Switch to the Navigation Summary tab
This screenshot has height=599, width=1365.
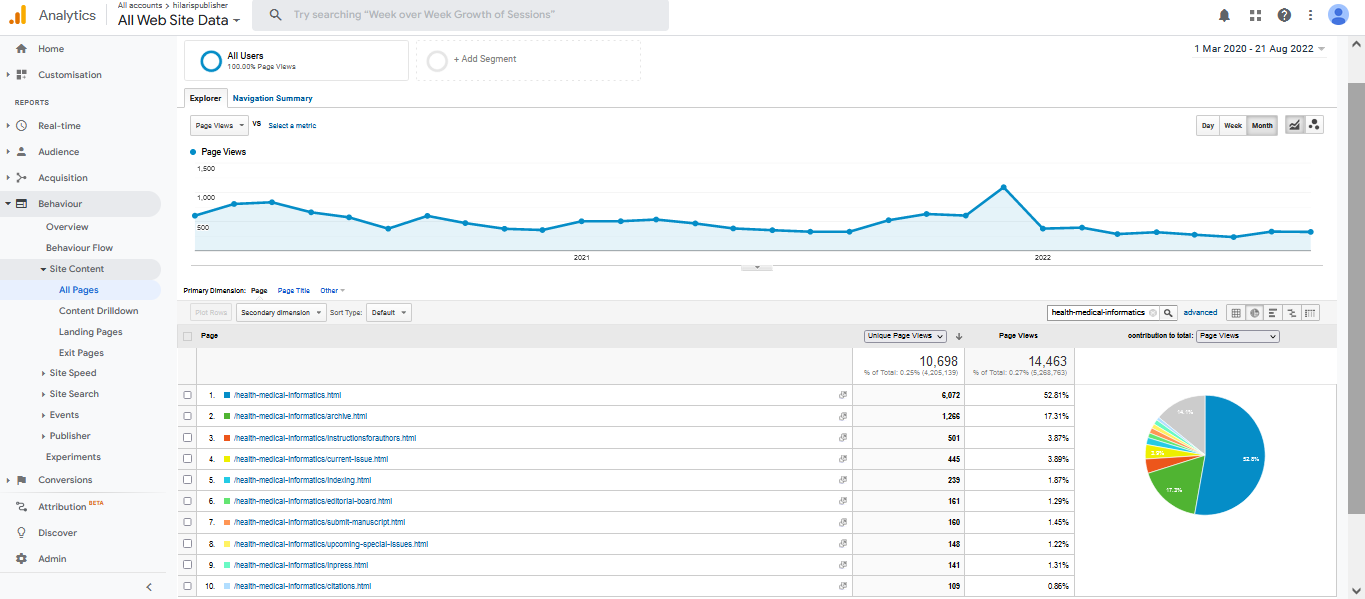tap(272, 98)
